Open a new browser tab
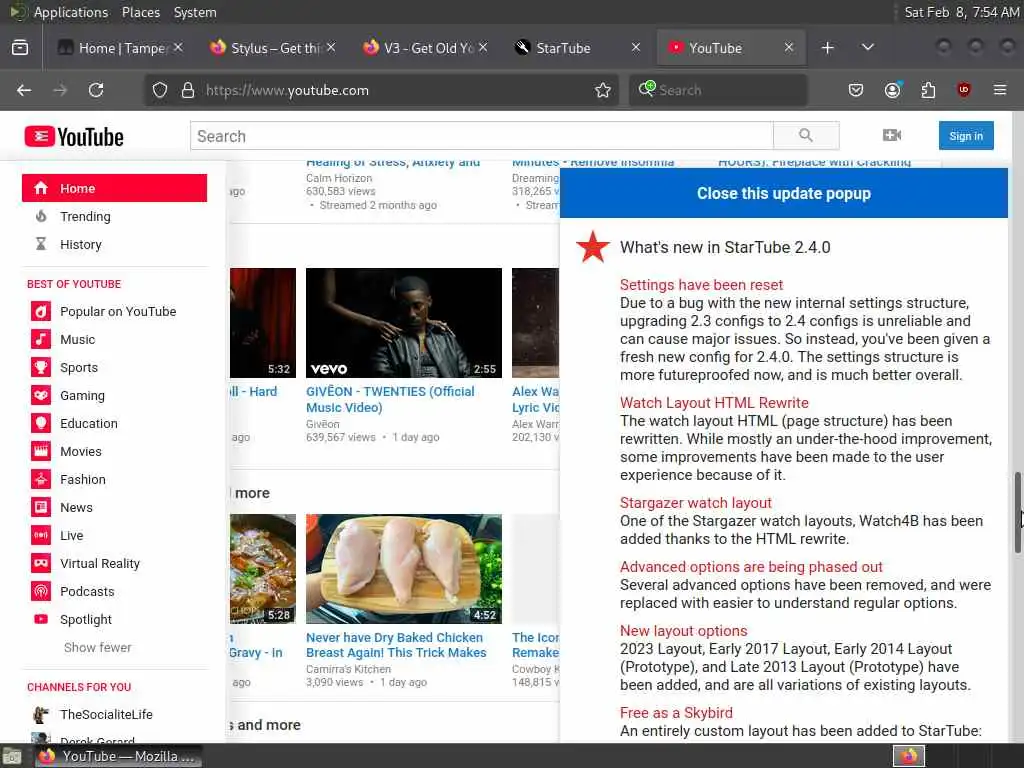 tap(827, 48)
